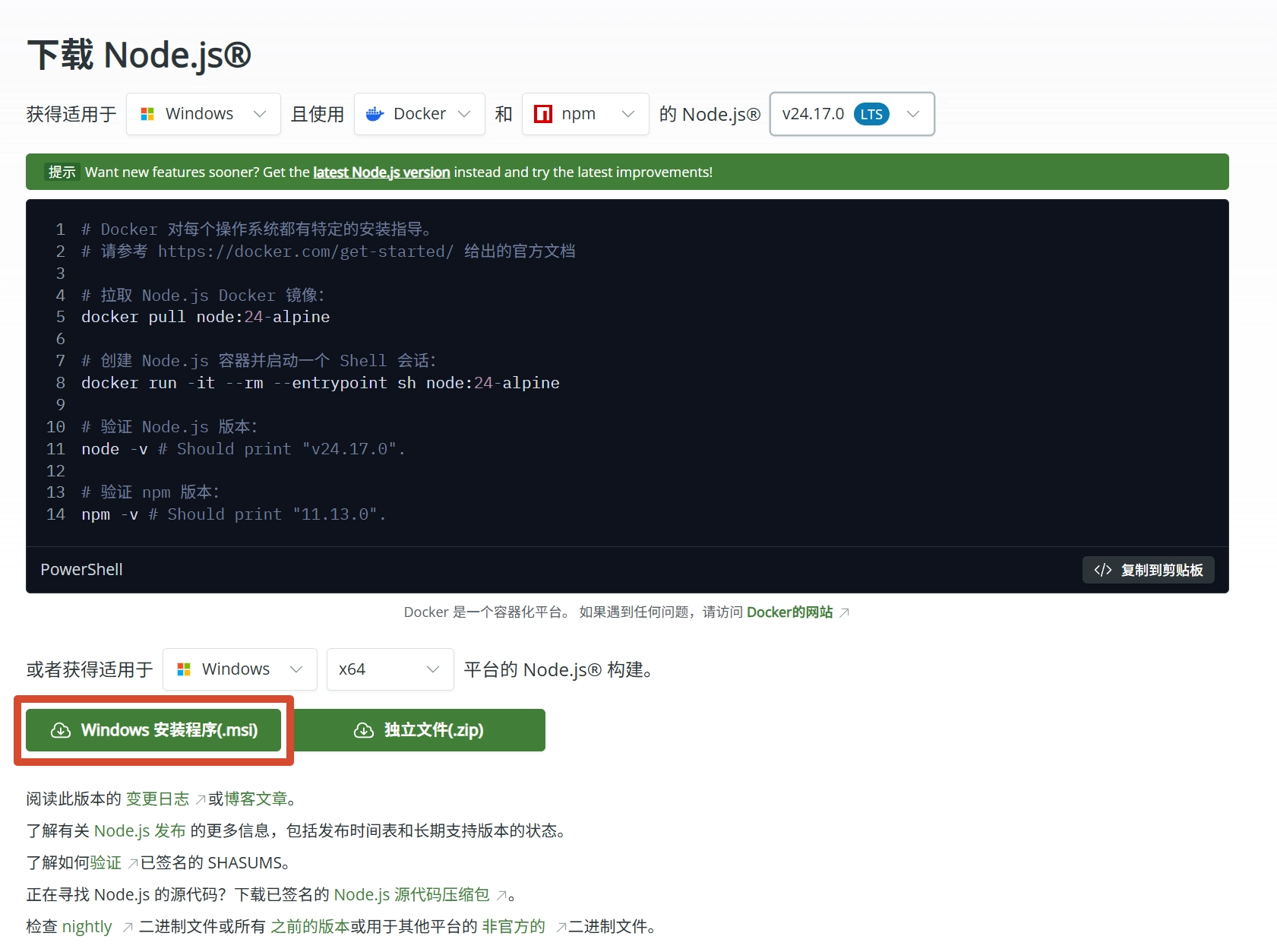Expand the v24.17.0 version dropdown
This screenshot has width=1277, height=952.
point(852,114)
